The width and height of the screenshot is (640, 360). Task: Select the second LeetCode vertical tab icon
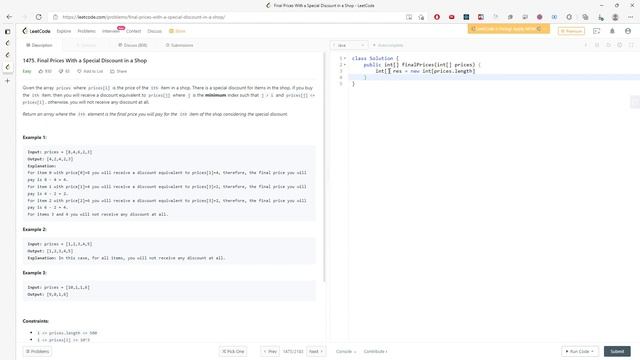(7, 55)
